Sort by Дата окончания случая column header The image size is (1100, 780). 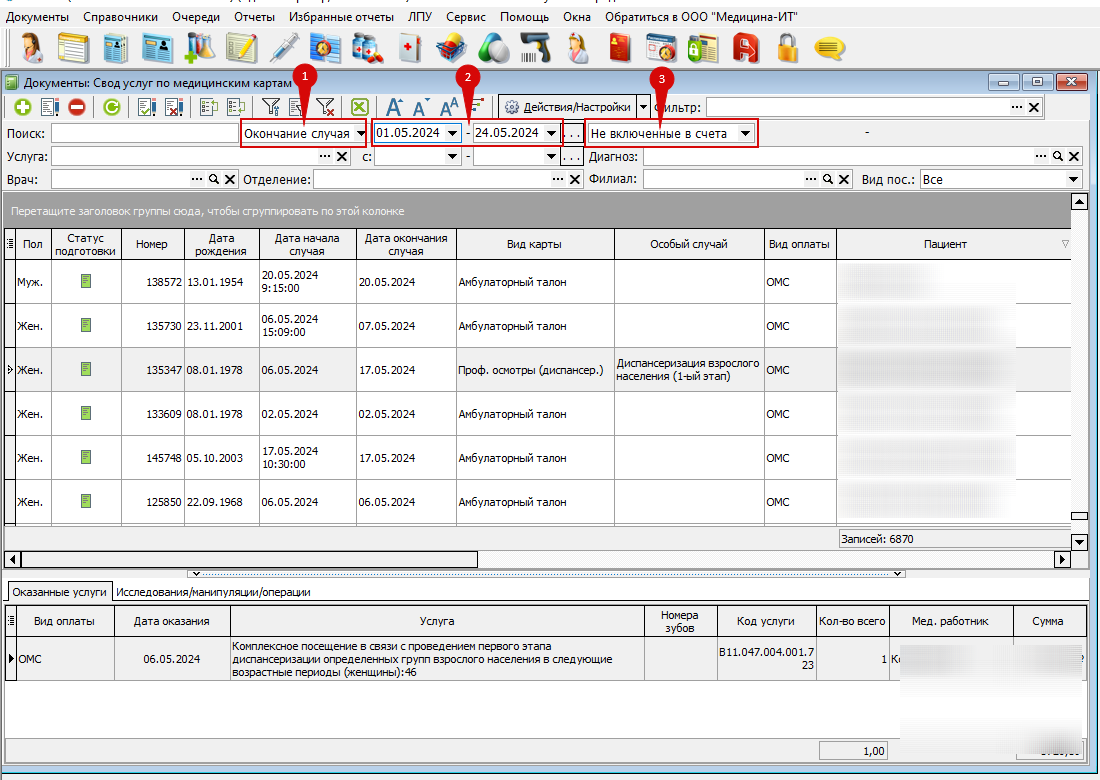[x=406, y=244]
